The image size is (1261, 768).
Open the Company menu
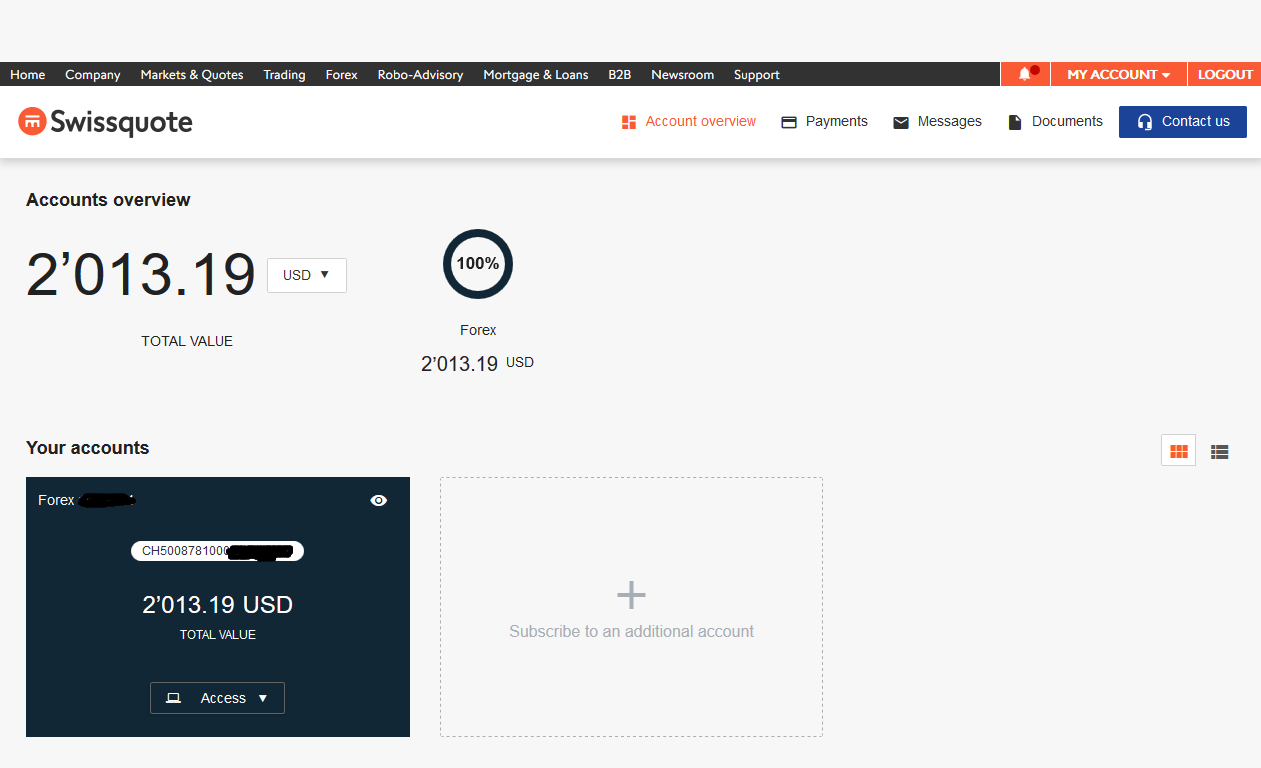tap(93, 74)
